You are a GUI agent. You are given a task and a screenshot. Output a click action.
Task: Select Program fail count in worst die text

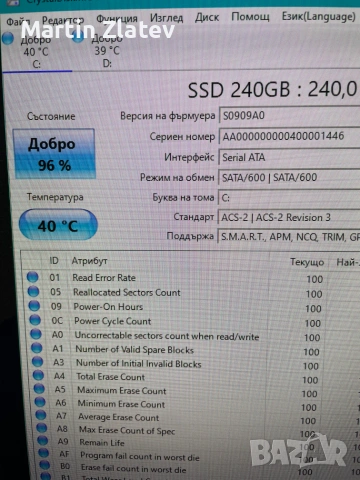pos(140,456)
